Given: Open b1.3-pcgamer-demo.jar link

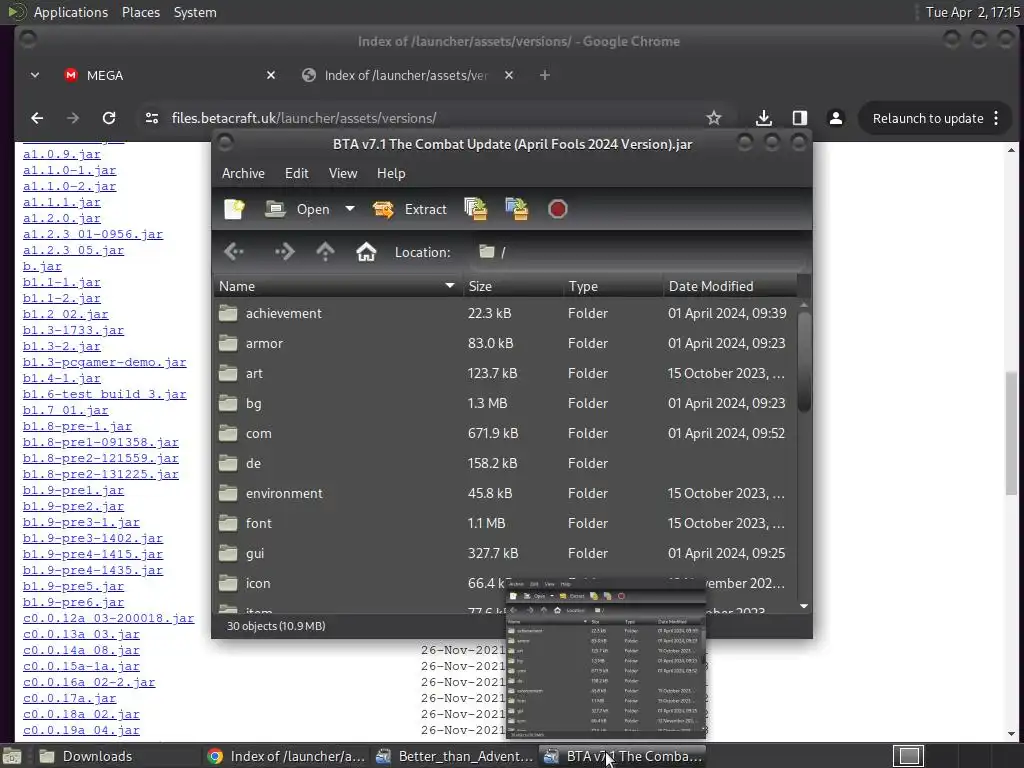Looking at the screenshot, I should click(104, 362).
